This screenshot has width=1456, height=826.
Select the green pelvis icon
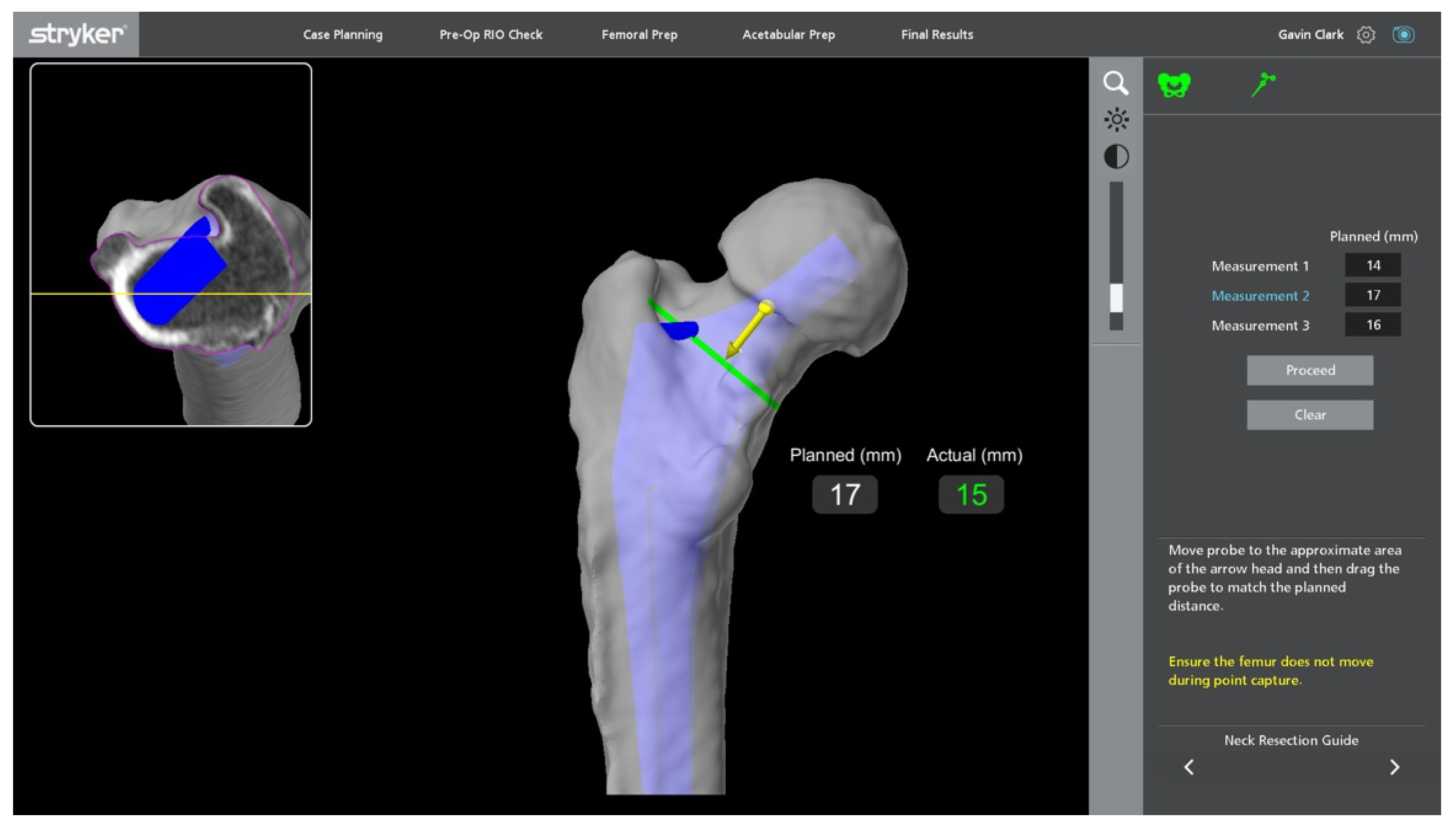coord(1173,86)
